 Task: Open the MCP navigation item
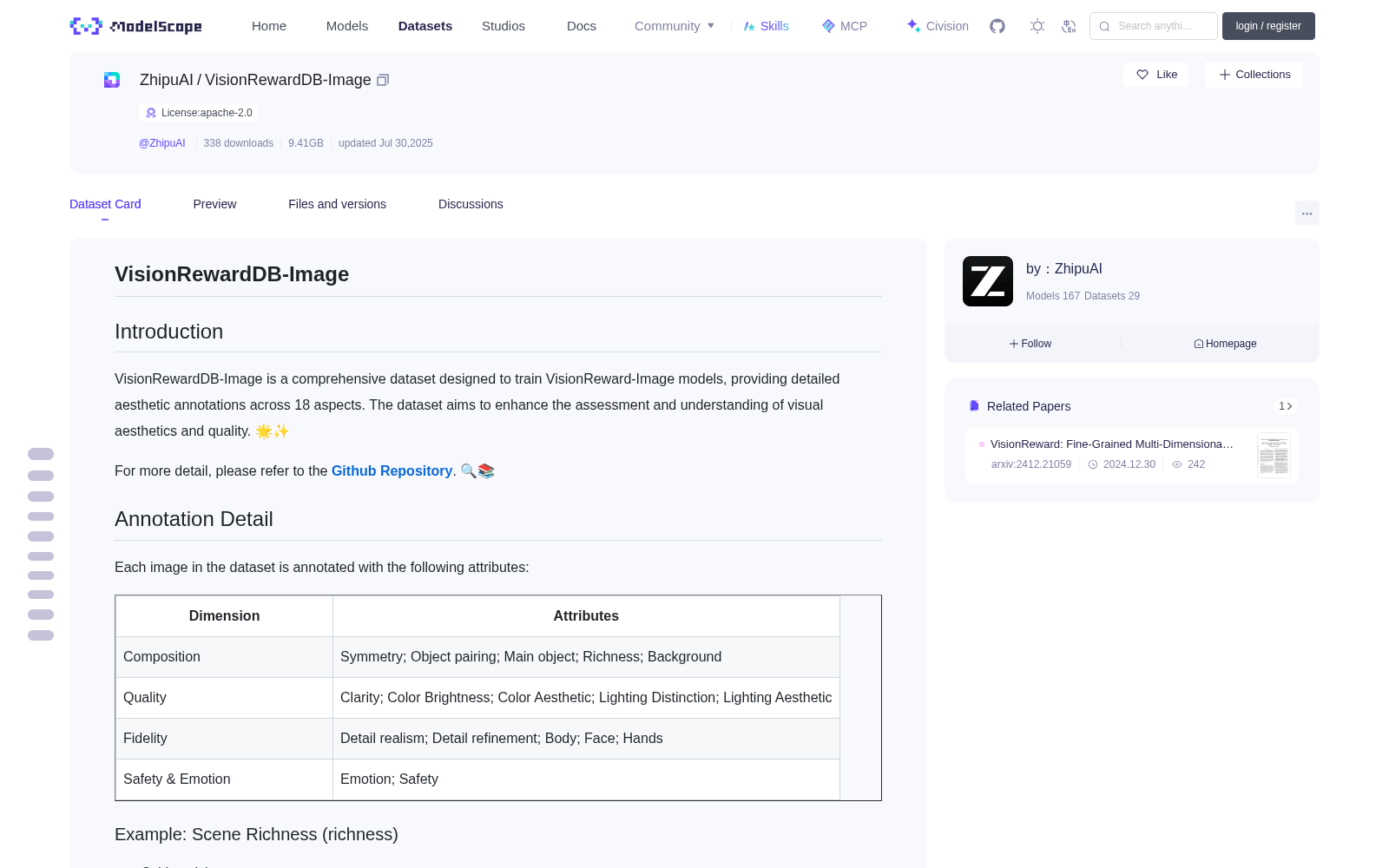click(845, 26)
